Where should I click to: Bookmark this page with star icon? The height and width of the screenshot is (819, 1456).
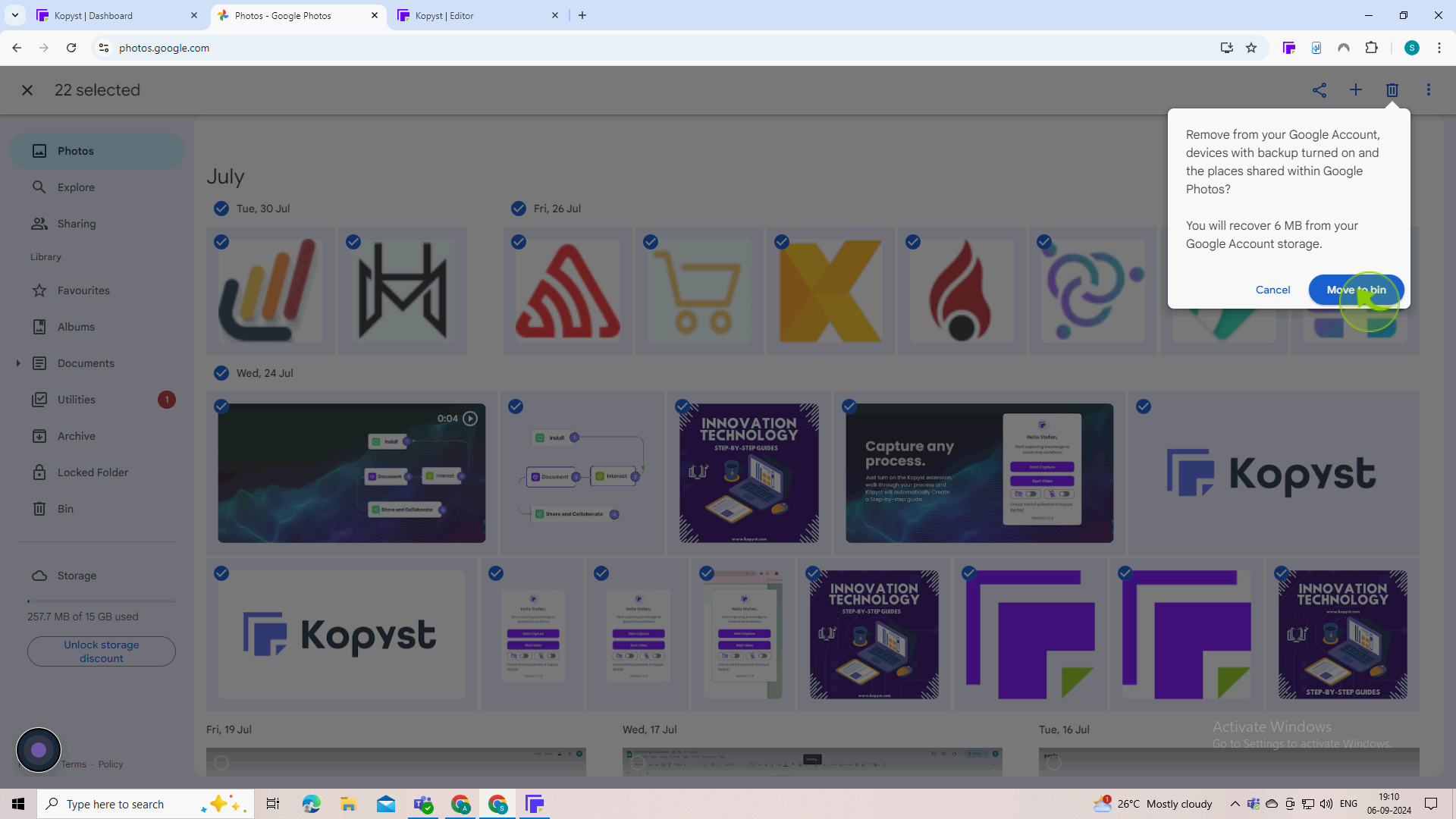coord(1251,48)
